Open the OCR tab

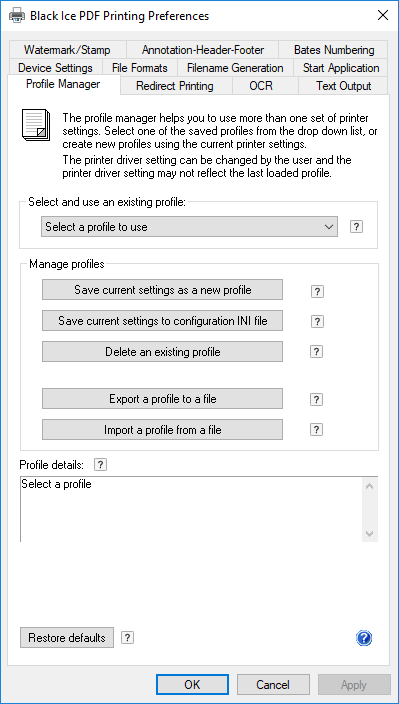(x=261, y=85)
